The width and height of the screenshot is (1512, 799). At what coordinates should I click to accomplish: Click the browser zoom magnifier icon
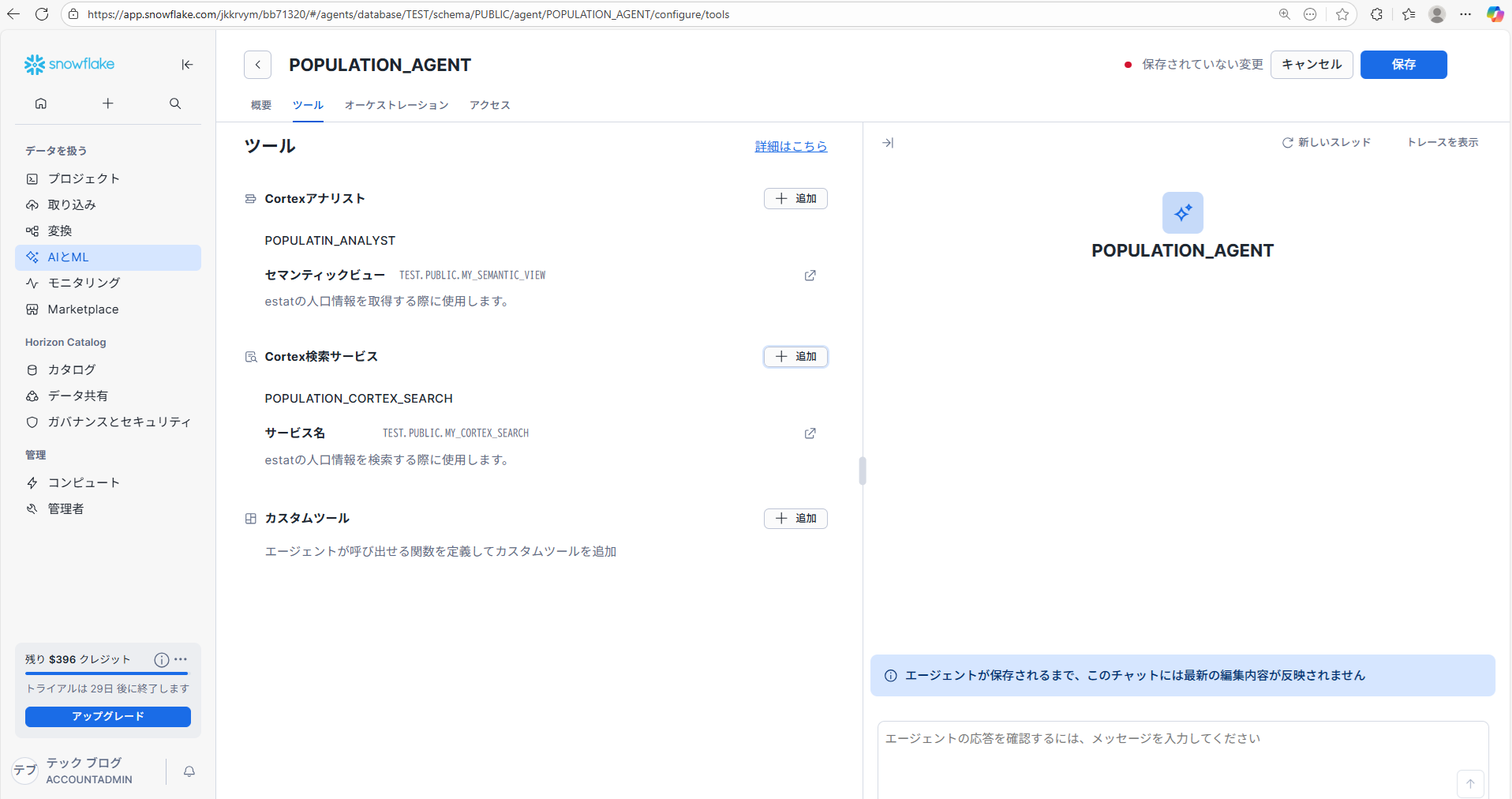click(1285, 14)
